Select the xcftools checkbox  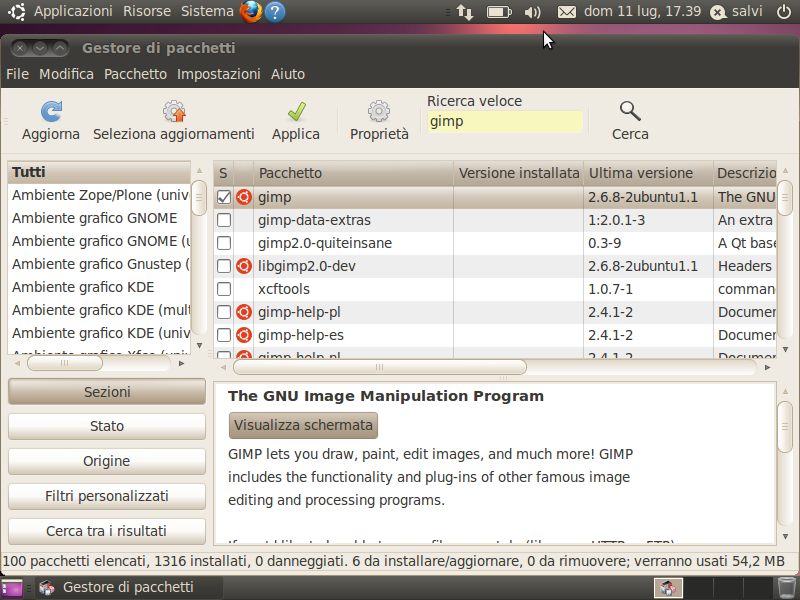point(224,289)
